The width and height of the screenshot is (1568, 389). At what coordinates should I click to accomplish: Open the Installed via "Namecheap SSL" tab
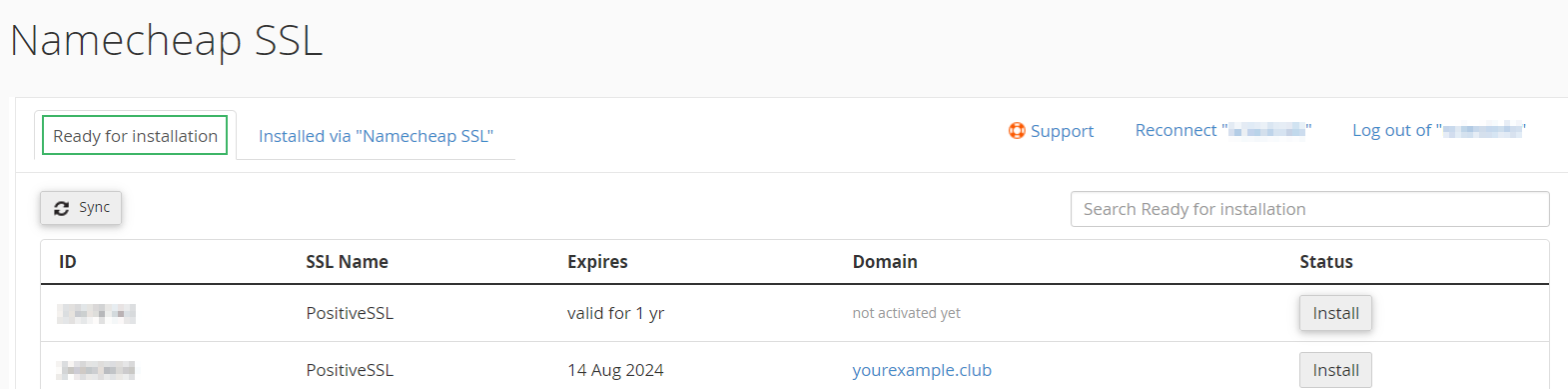(x=376, y=136)
